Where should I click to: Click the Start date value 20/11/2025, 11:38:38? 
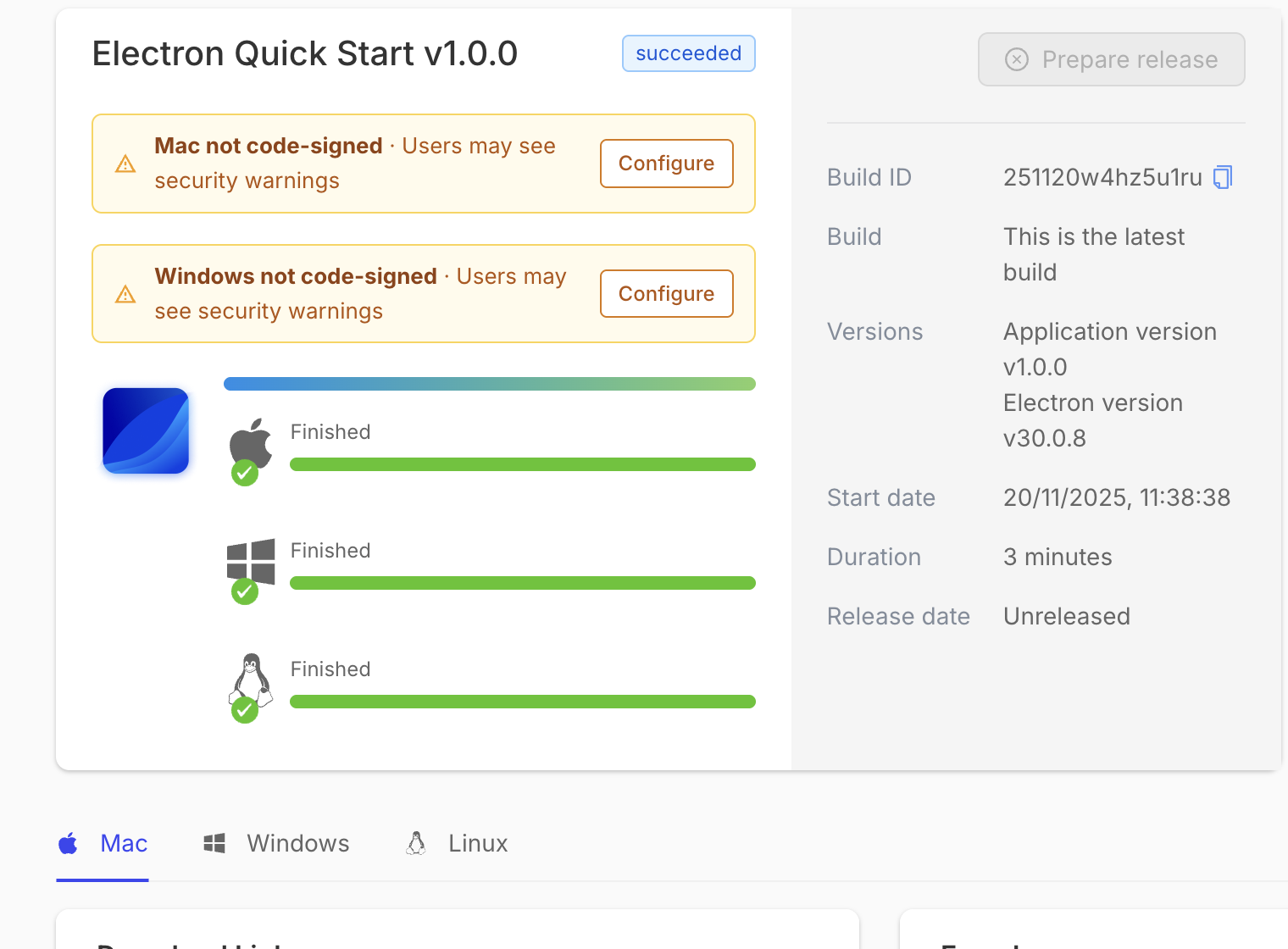pyautogui.click(x=1117, y=497)
